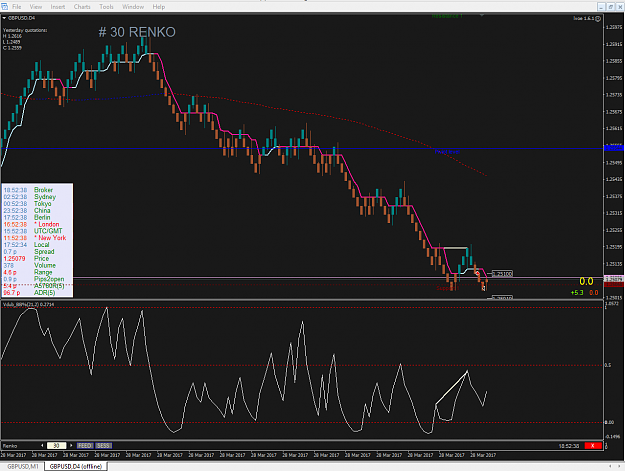Click the 1.25100 price label on the chart
This screenshot has width=625, height=471.
click(502, 274)
